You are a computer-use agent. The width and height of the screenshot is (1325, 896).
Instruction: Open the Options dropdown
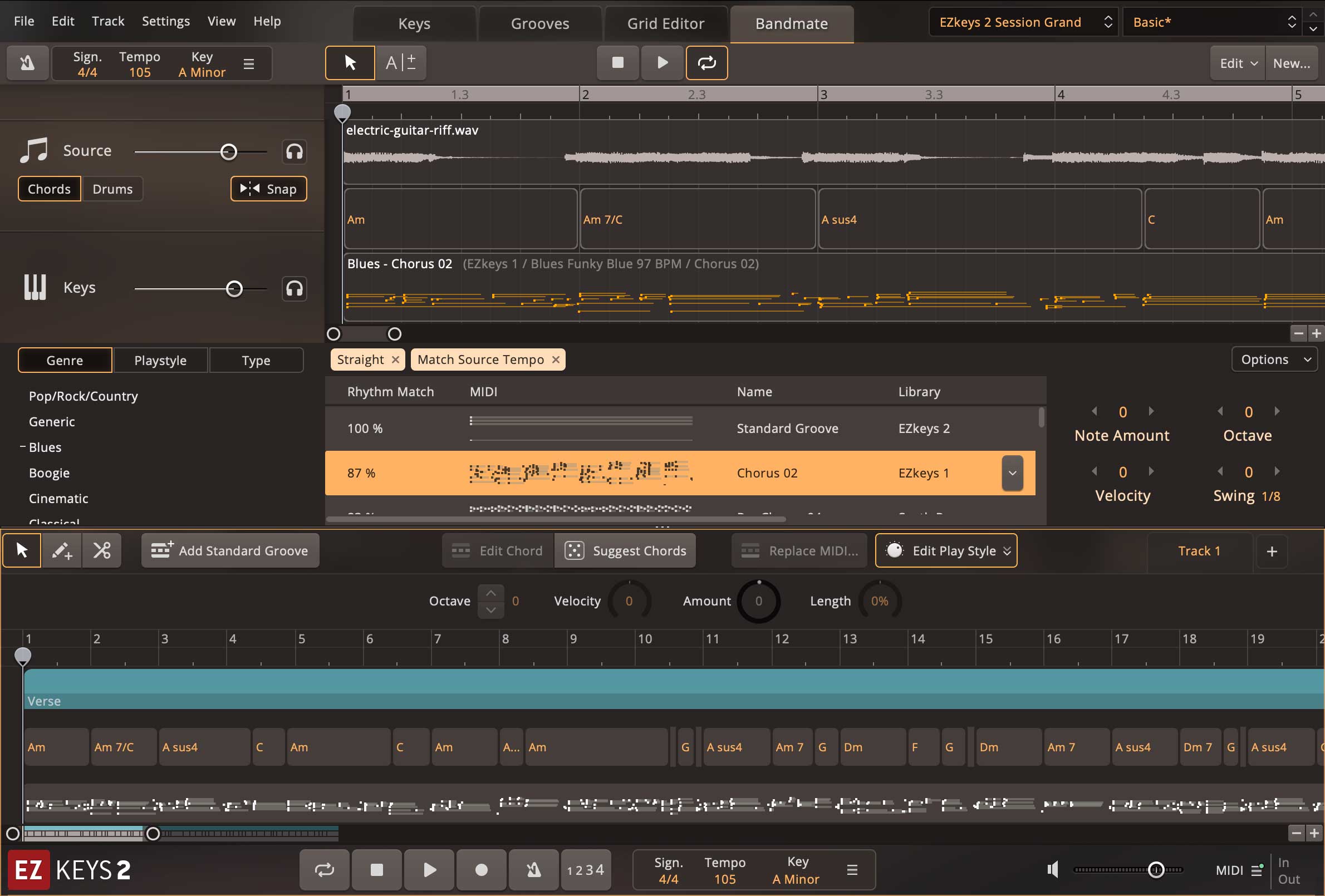click(x=1275, y=360)
